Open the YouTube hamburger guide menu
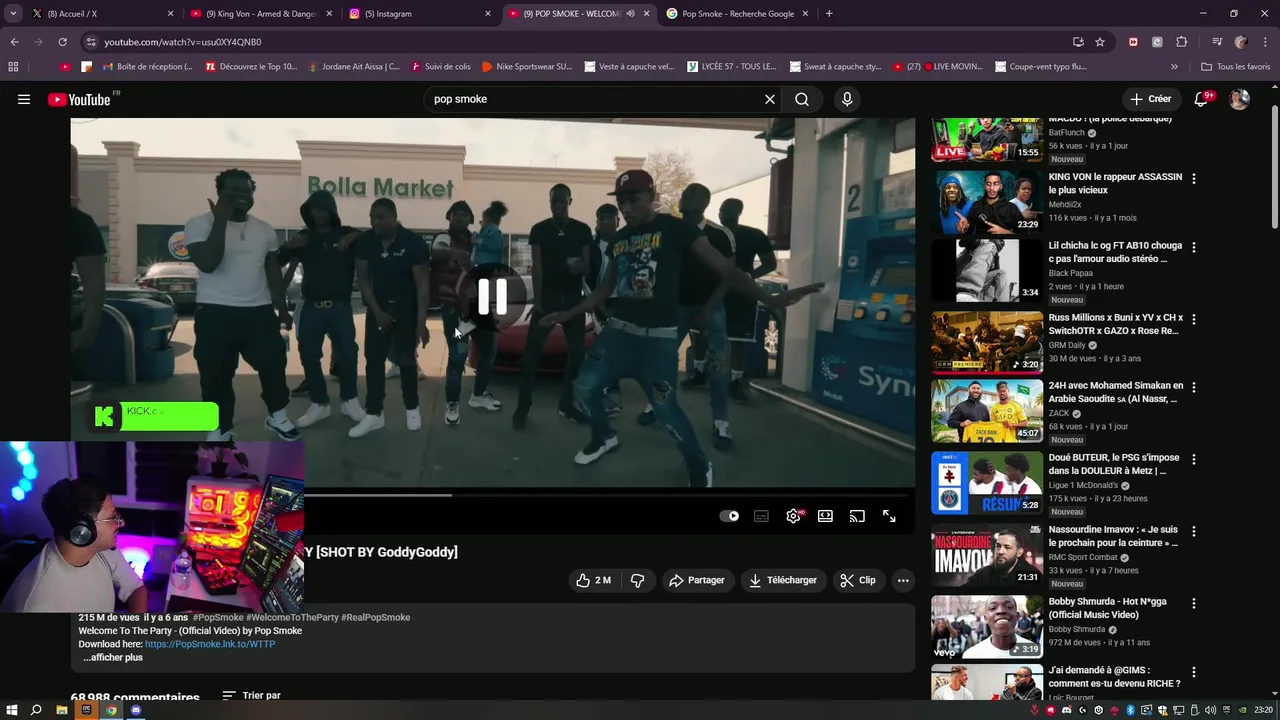 click(x=24, y=99)
